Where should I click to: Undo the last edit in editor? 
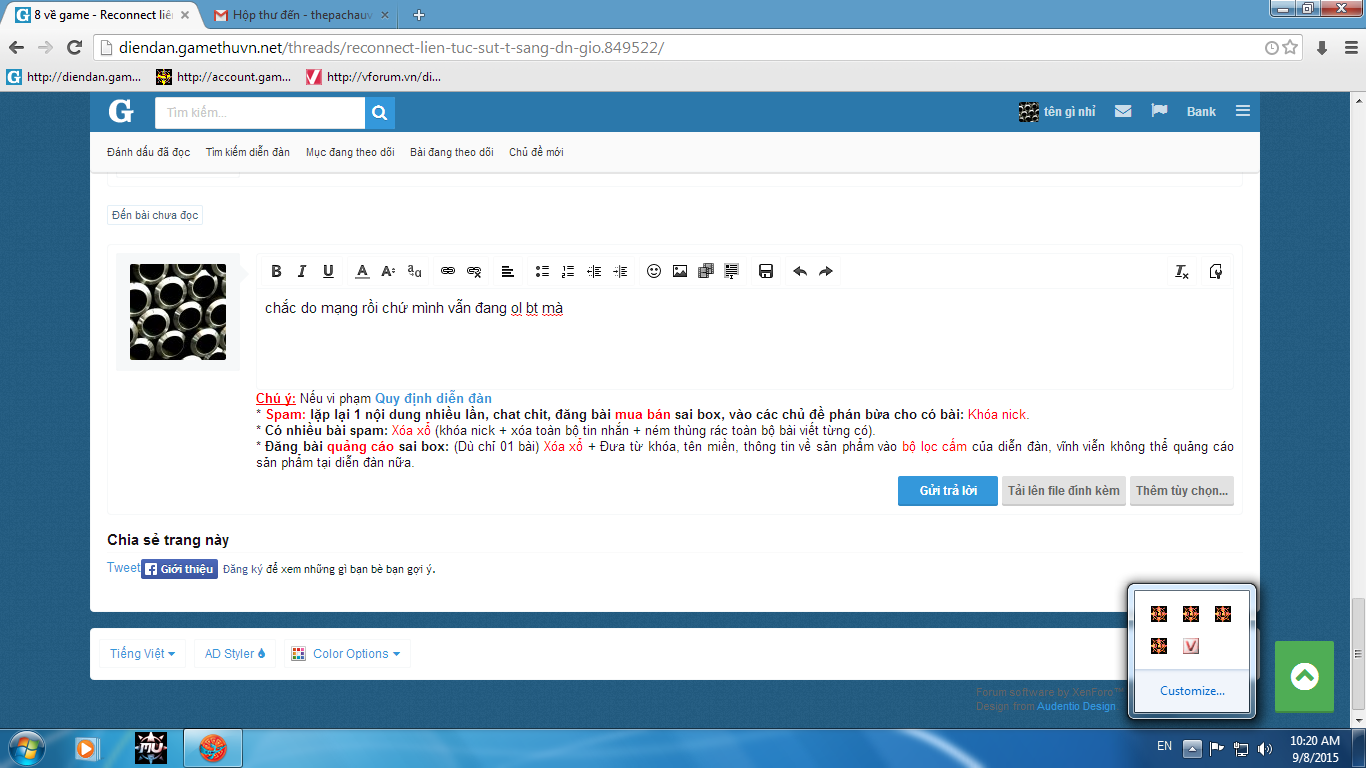800,271
